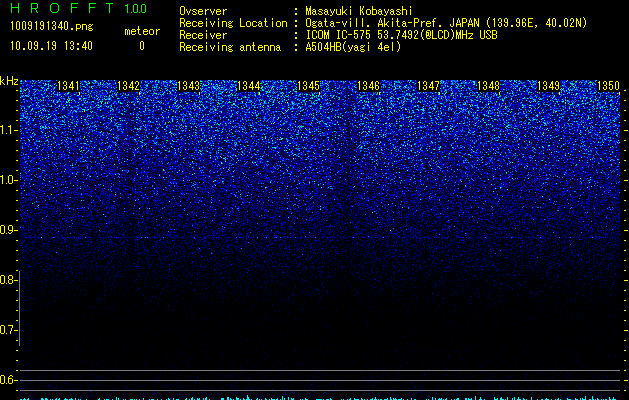Image resolution: width=629 pixels, height=400 pixels.
Task: Click the 0.6 kHz axis label
Action: (8, 380)
